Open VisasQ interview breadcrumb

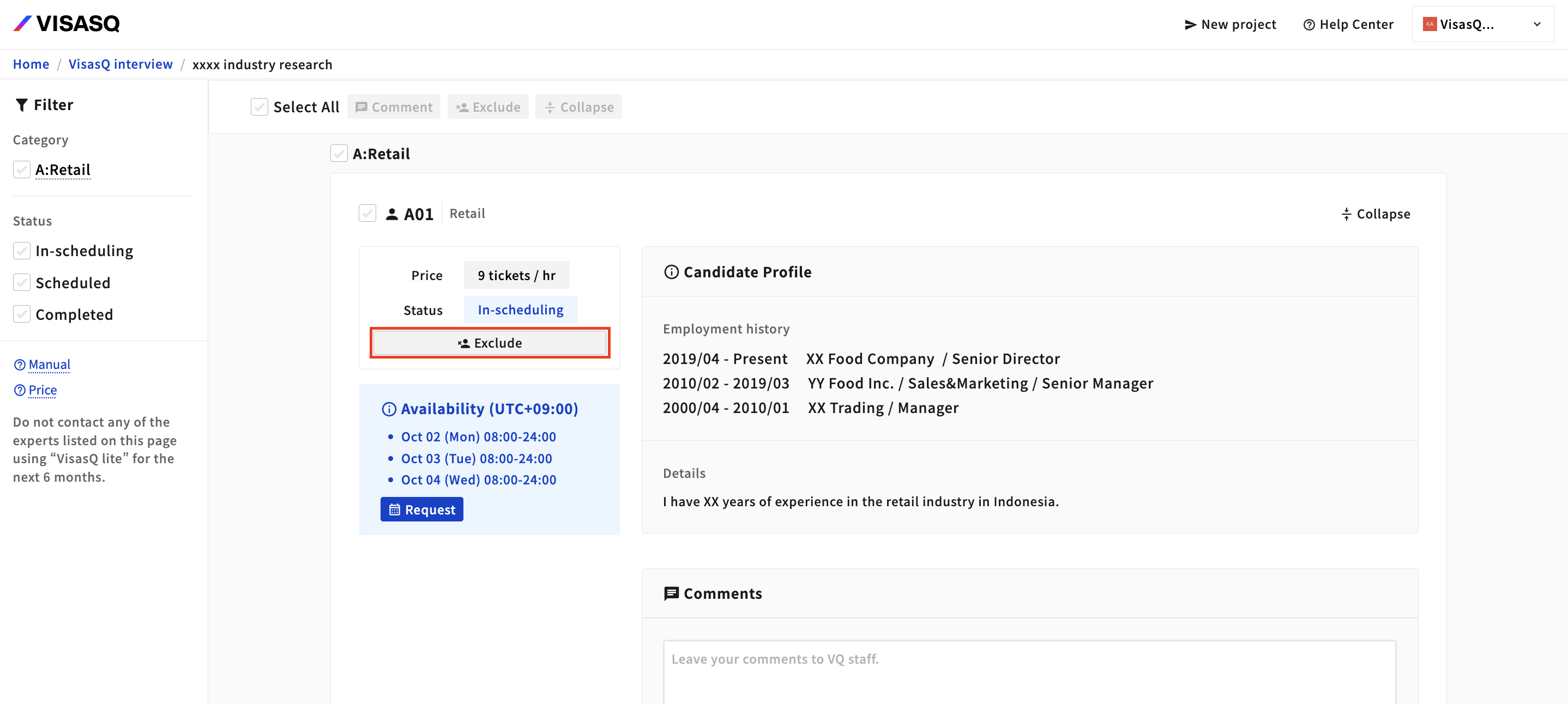tap(120, 64)
